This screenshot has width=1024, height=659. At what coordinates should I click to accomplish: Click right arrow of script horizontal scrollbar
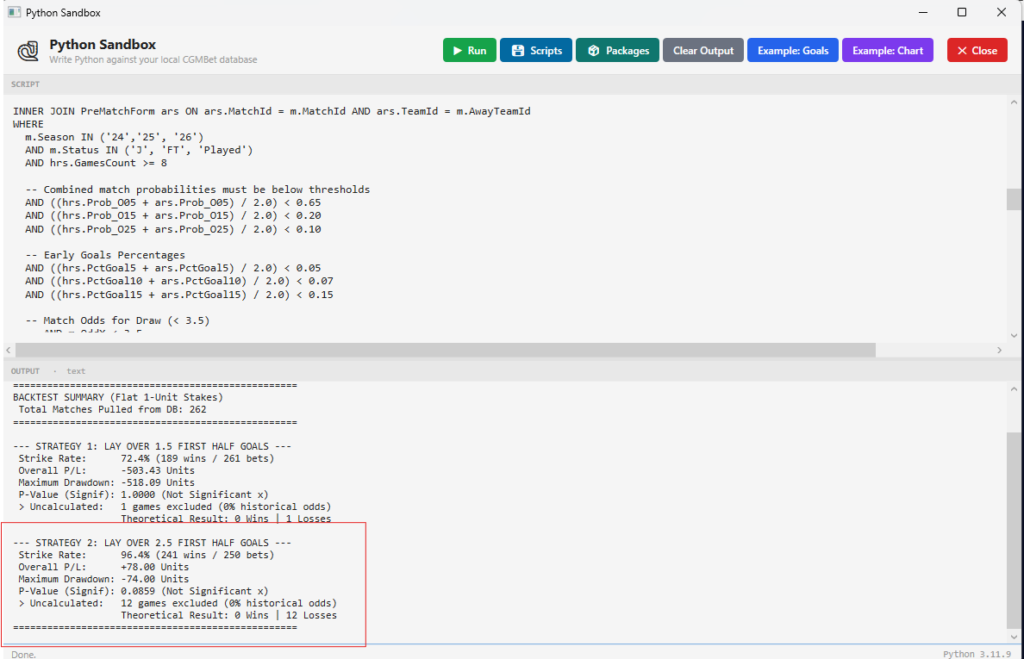[1000, 350]
